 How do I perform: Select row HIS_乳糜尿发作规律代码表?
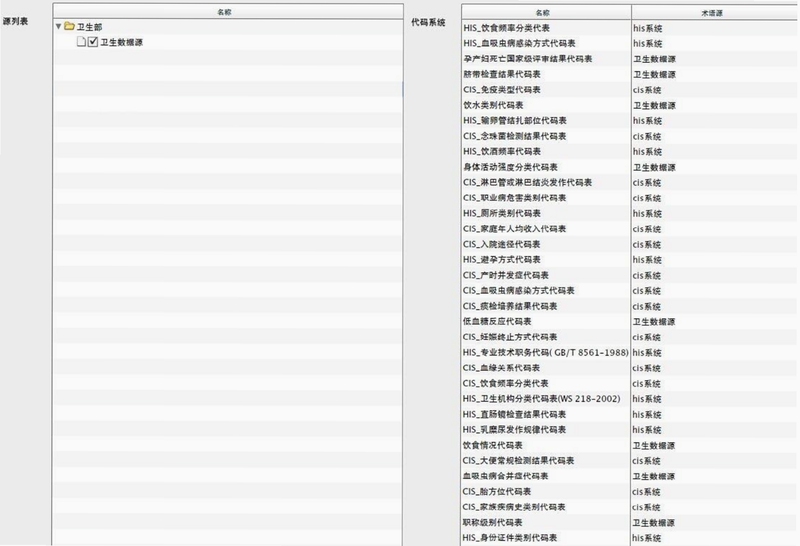(x=630, y=430)
